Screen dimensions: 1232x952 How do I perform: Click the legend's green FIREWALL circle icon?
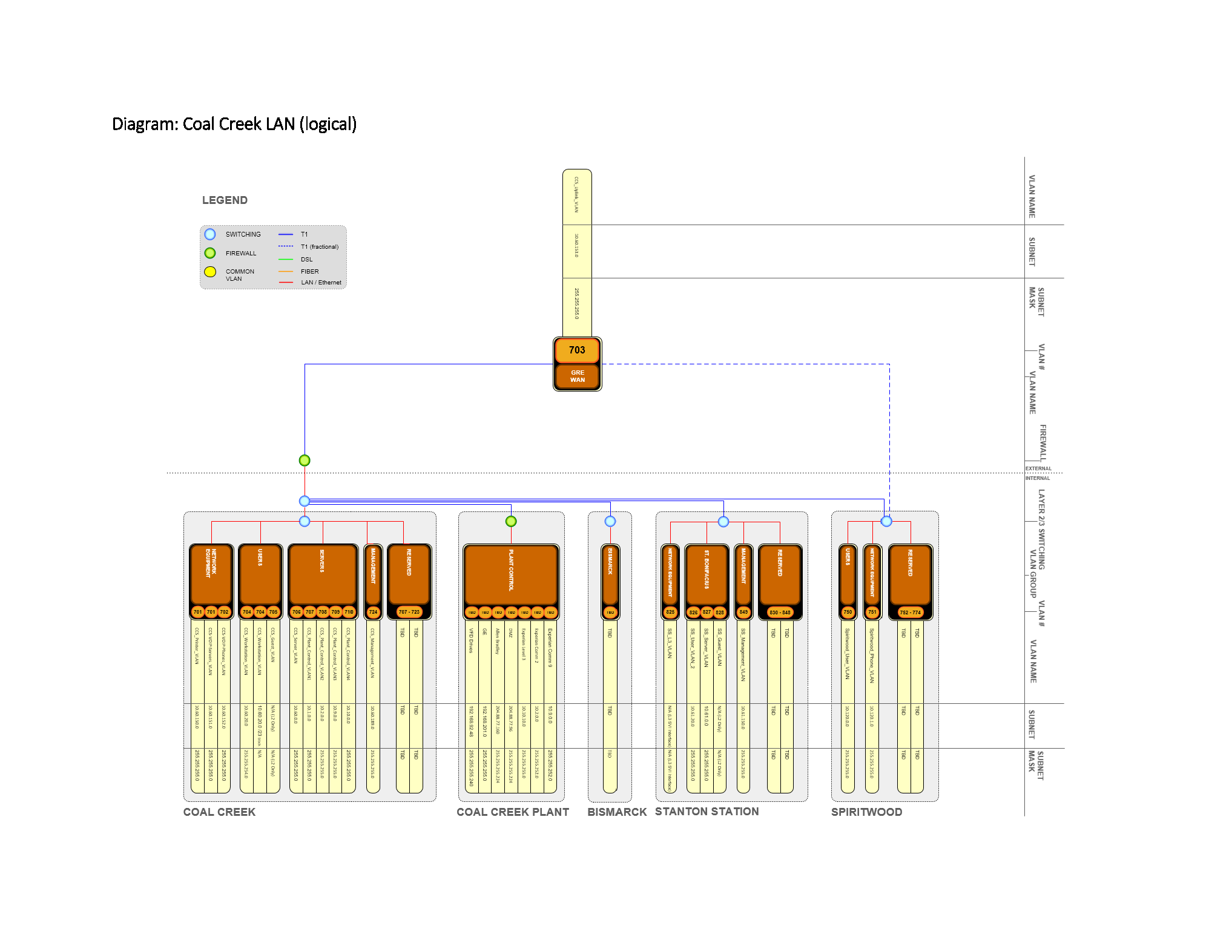click(210, 253)
